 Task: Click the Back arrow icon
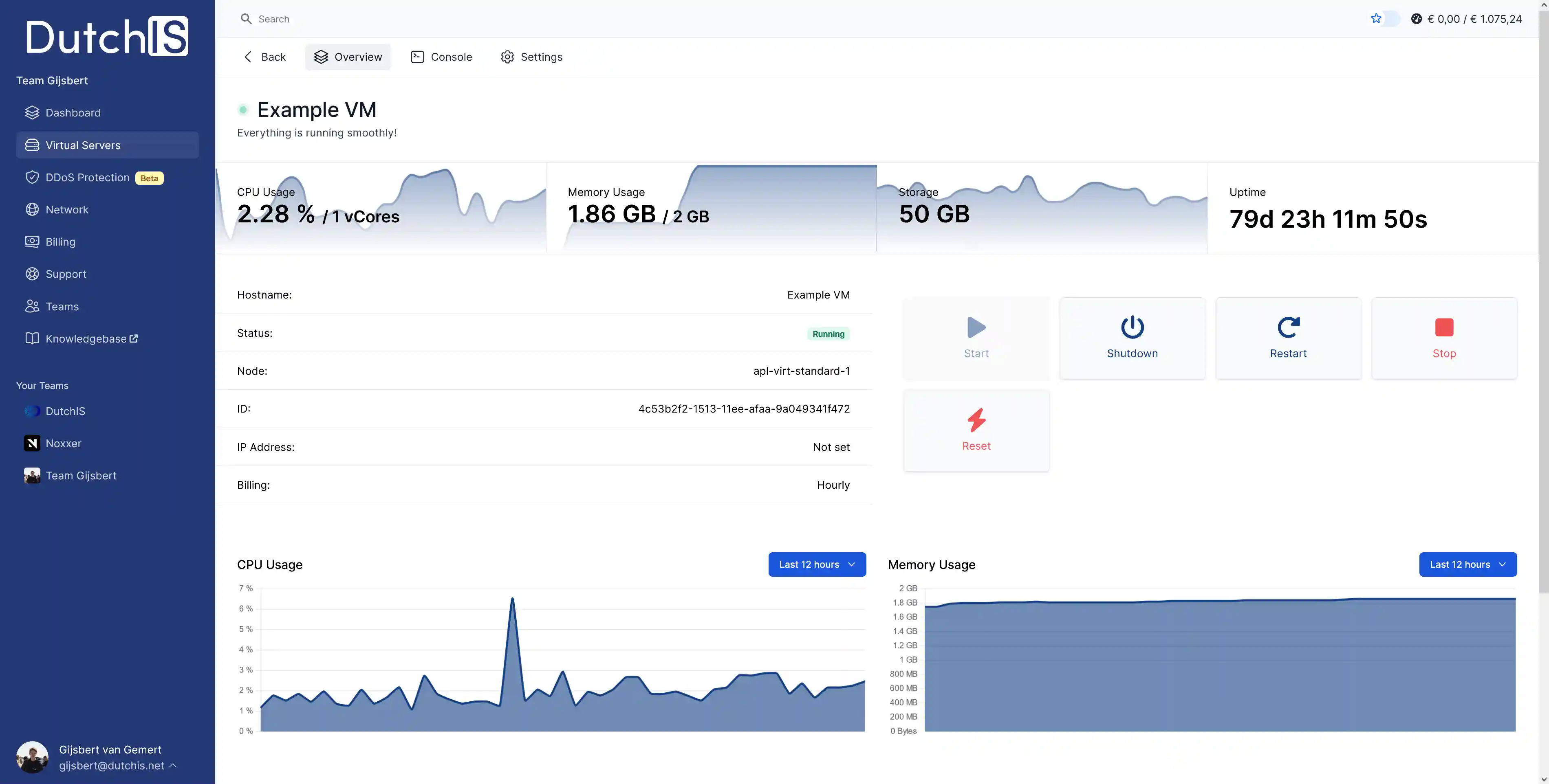pyautogui.click(x=248, y=57)
